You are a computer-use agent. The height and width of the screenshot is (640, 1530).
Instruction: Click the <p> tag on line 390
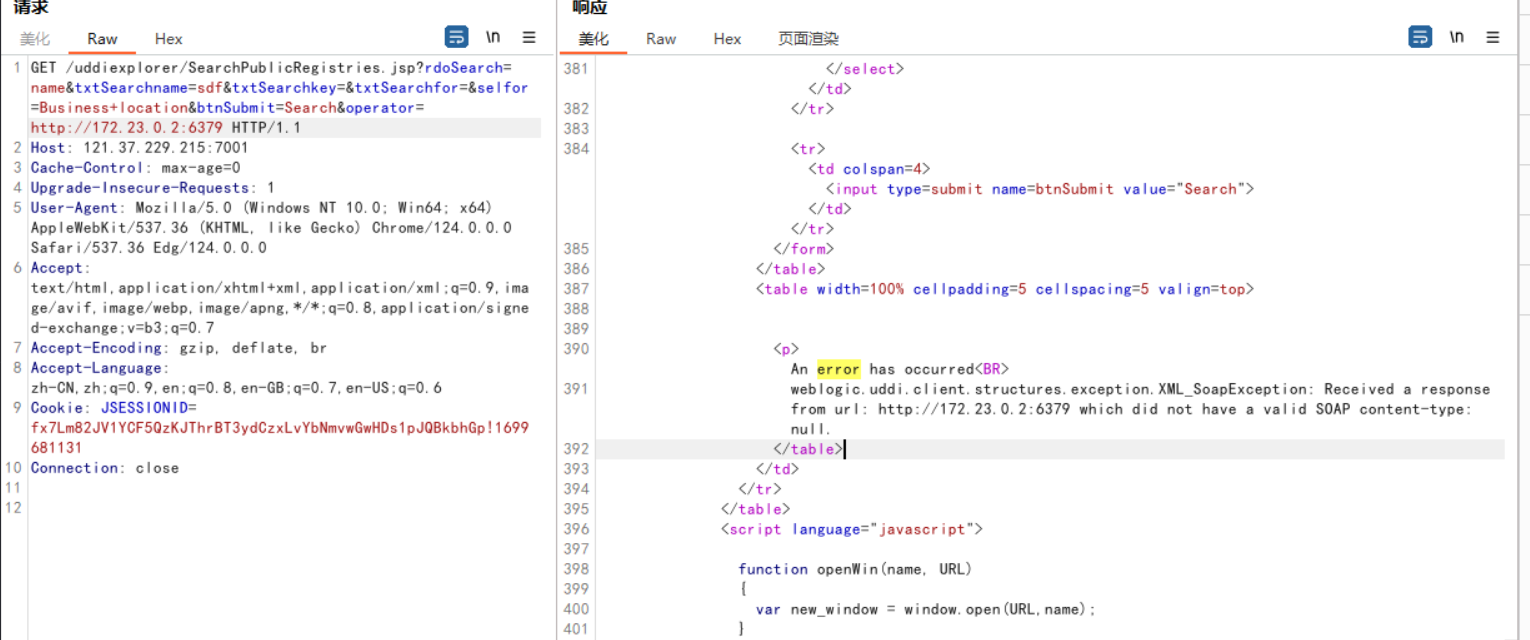(786, 349)
